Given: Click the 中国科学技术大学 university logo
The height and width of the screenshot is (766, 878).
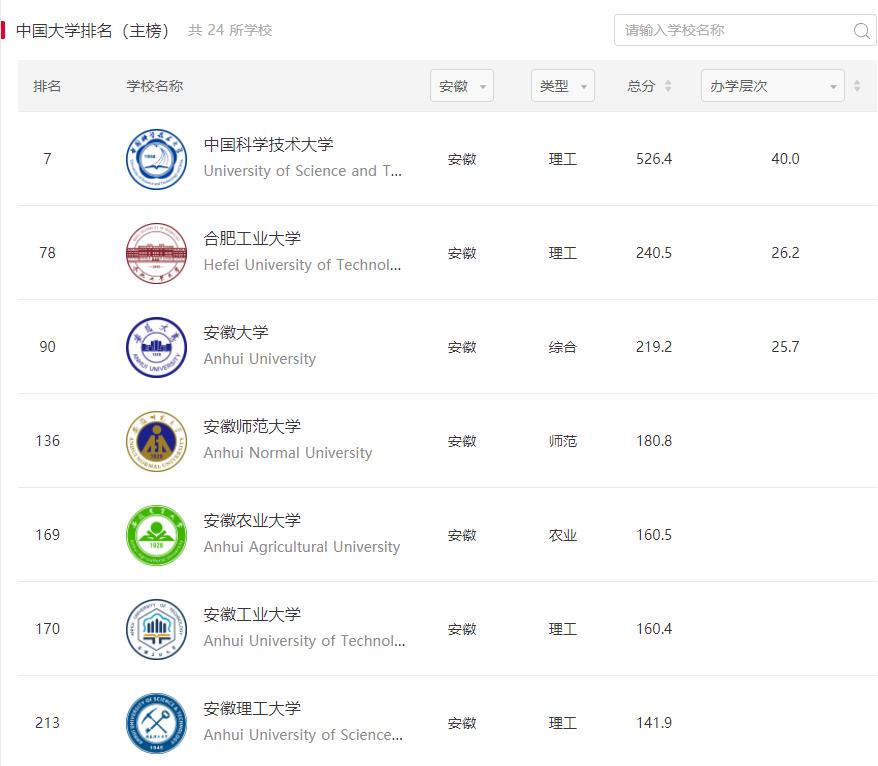Looking at the screenshot, I should coord(156,159).
